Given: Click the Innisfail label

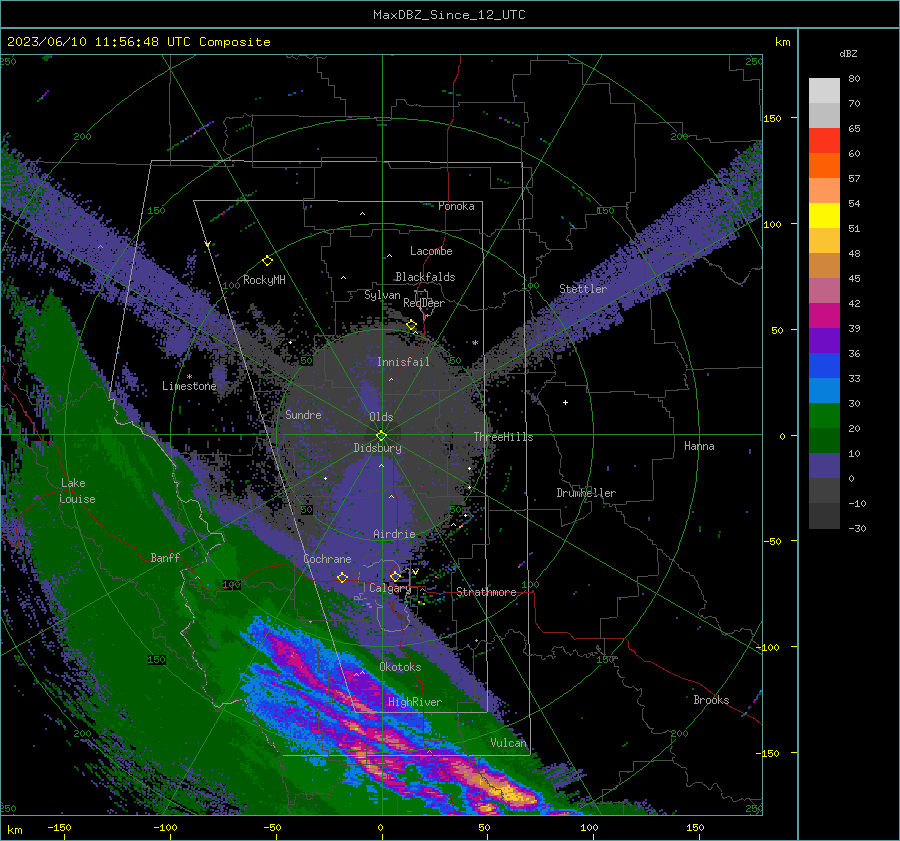Looking at the screenshot, I should [403, 362].
